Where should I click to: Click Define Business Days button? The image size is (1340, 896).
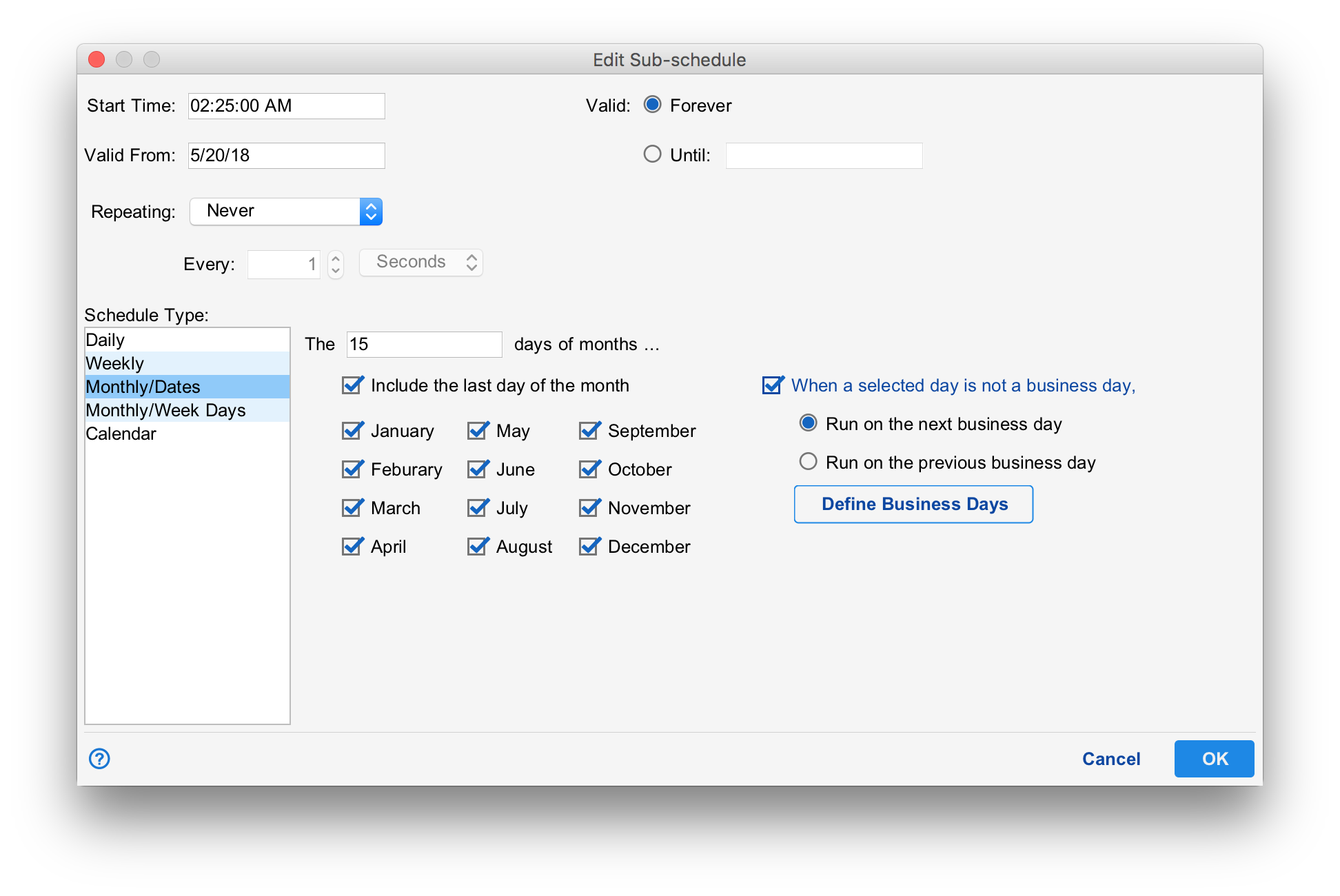pos(913,505)
